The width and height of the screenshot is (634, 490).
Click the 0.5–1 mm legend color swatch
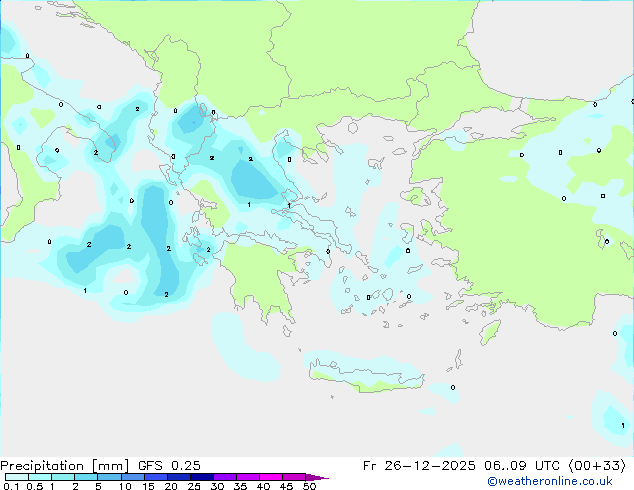coord(40,477)
